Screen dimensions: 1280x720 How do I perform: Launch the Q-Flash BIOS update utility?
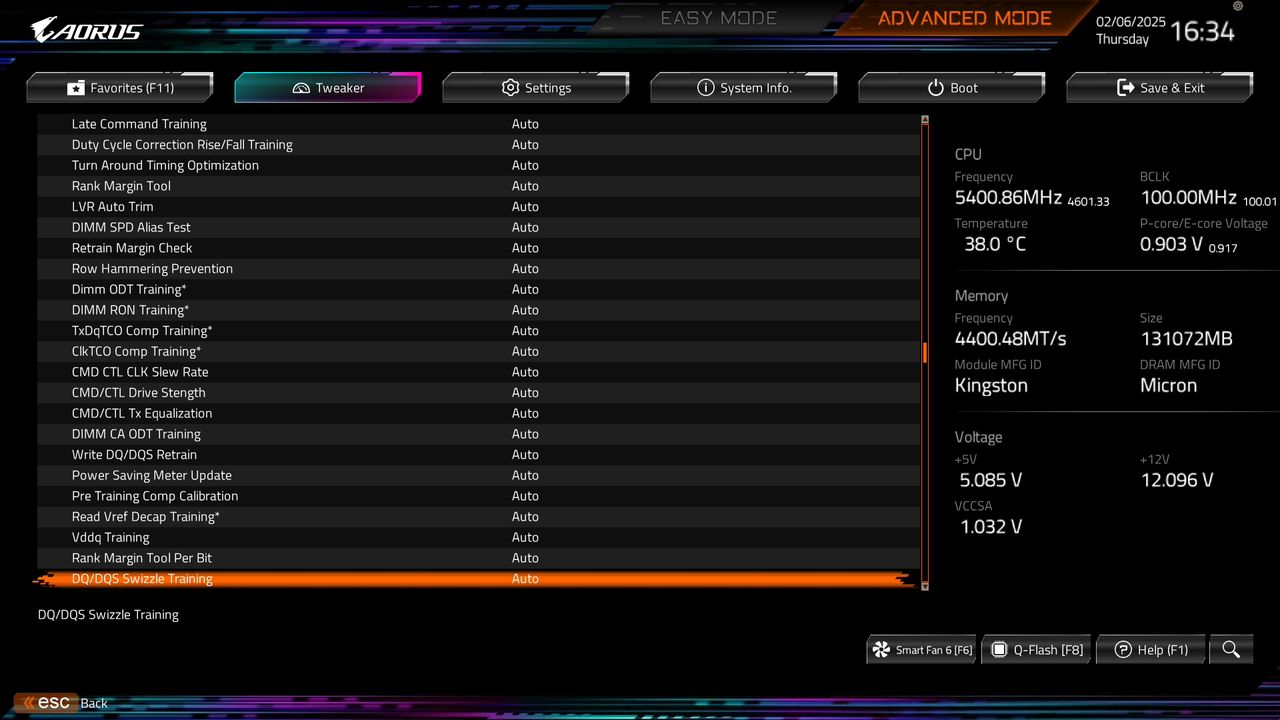pos(1037,650)
